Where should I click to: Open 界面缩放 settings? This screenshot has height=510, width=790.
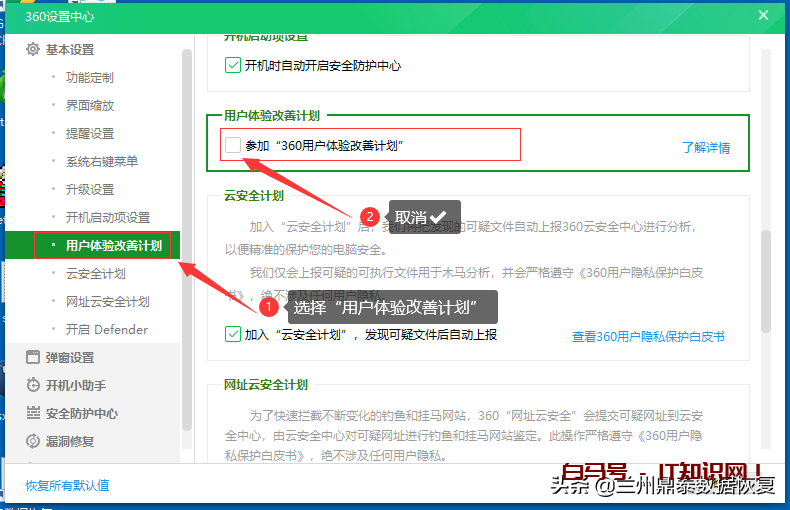point(90,105)
